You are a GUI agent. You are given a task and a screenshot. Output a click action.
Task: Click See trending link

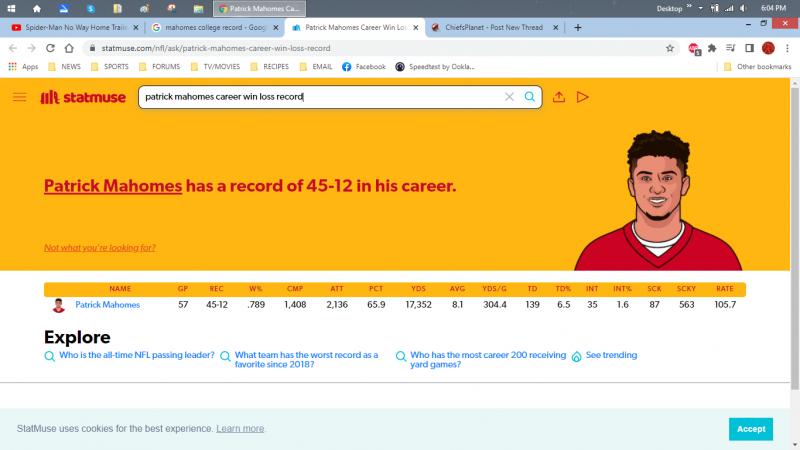point(611,355)
